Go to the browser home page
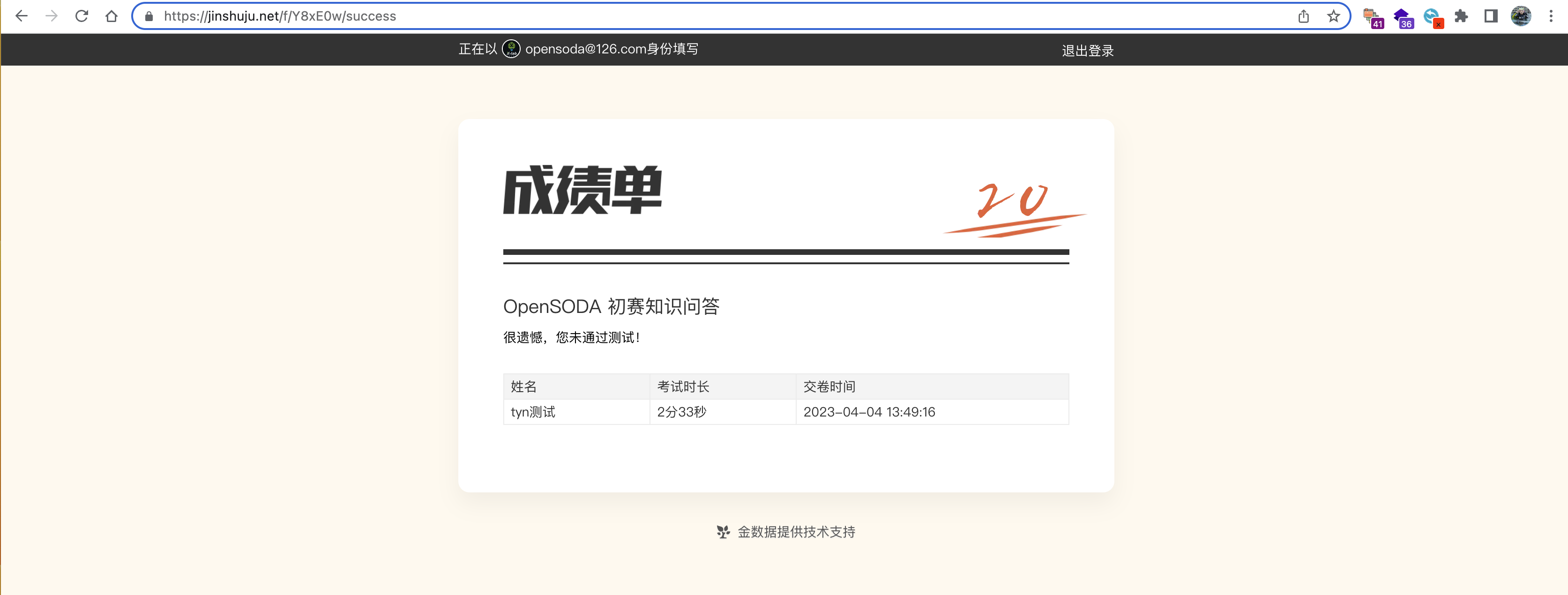The width and height of the screenshot is (1568, 595). 112,16
